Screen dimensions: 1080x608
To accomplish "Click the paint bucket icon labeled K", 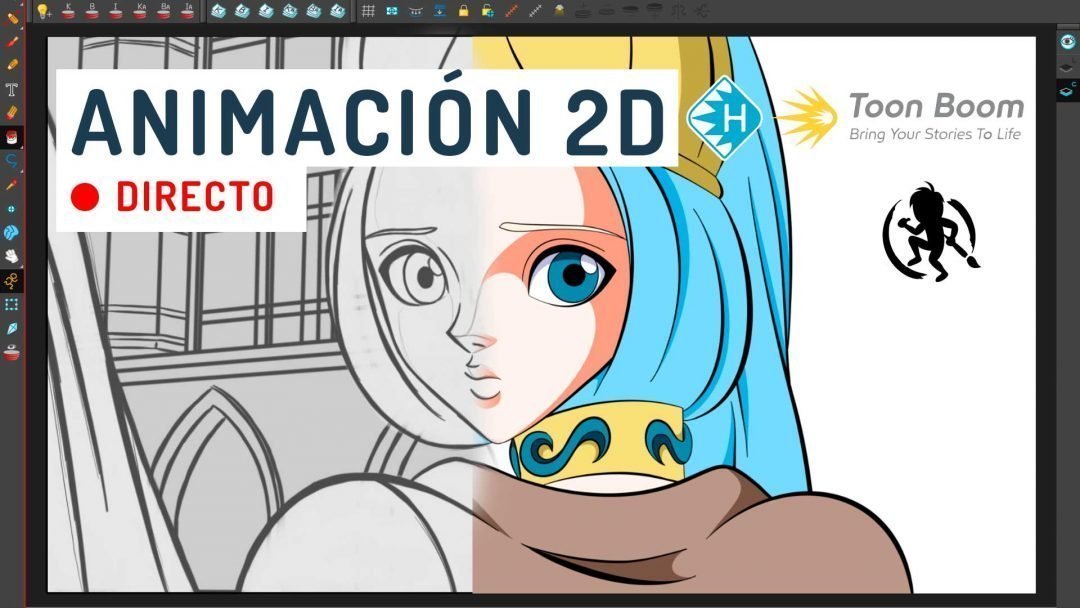I will point(68,11).
